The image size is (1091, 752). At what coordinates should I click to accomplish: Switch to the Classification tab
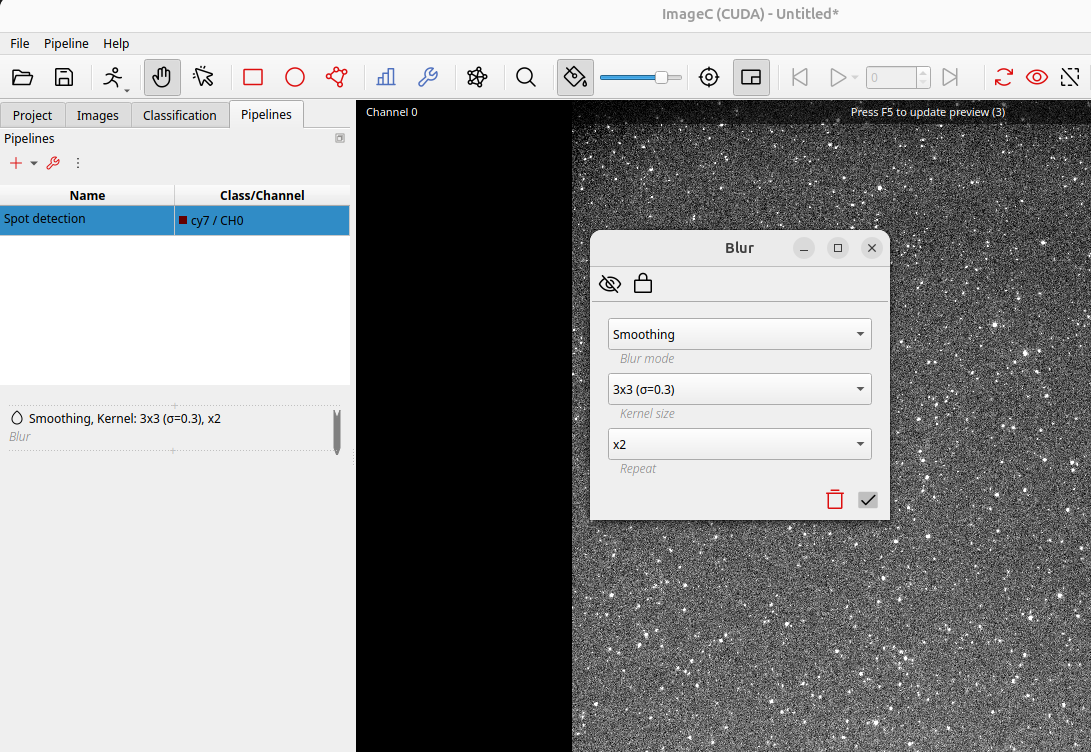(179, 115)
